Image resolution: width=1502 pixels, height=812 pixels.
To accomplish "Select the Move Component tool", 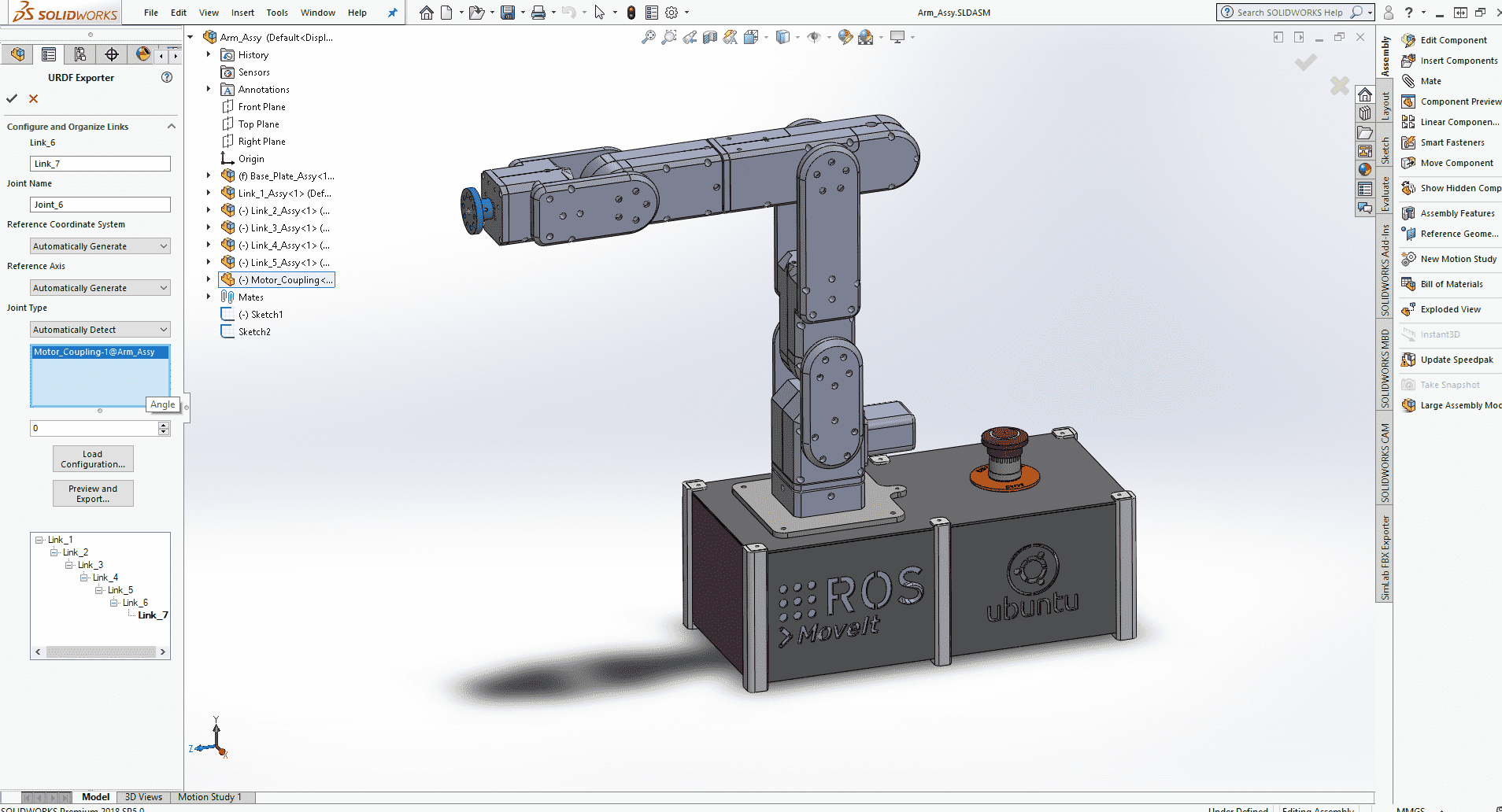I will click(1456, 163).
